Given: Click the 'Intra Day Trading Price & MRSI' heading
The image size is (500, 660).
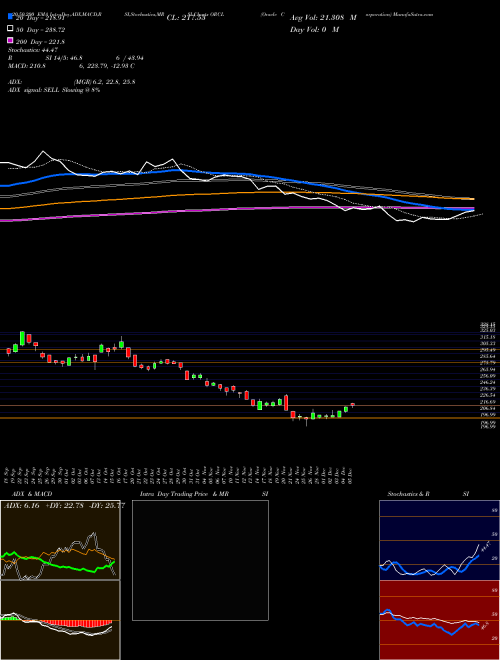Looking at the screenshot, I should [x=204, y=494].
